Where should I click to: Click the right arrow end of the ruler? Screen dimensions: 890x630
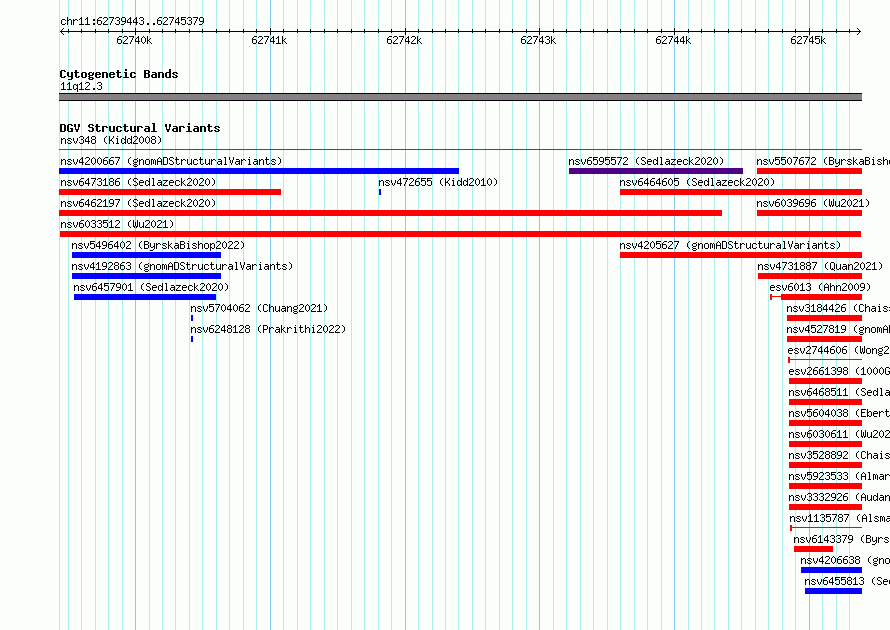tap(859, 31)
